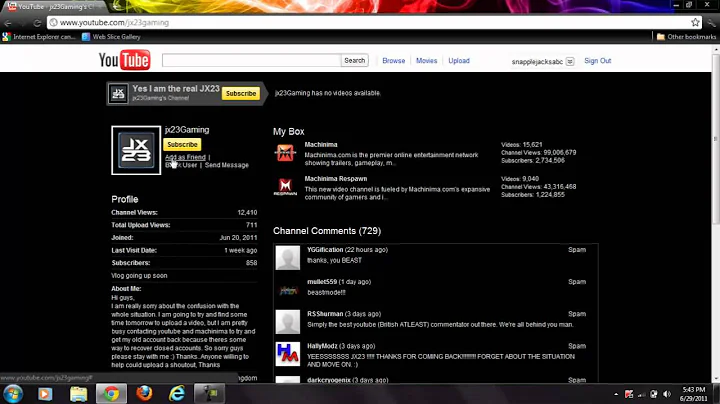Click the 'Yes I am the real JX23' title
720x404 pixels.
click(176, 89)
